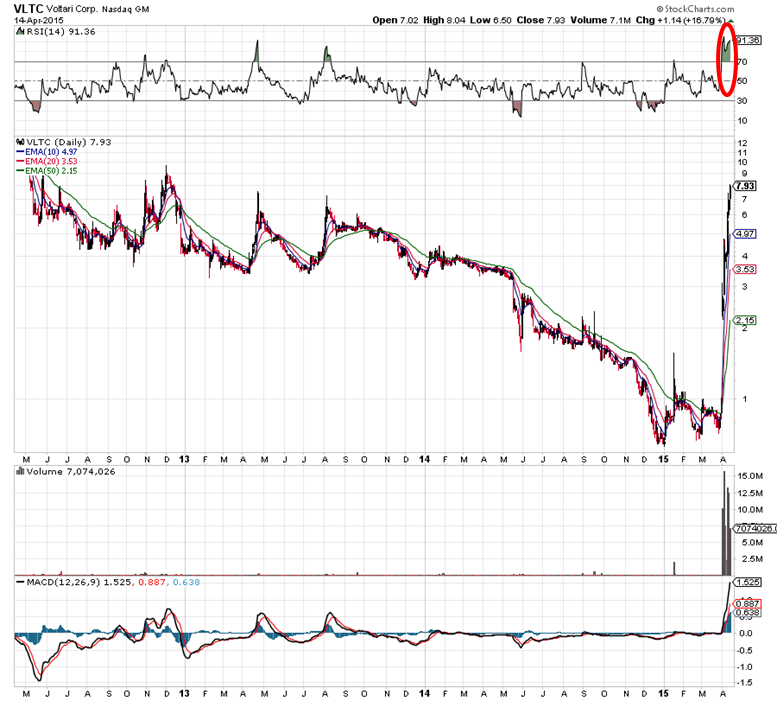
Task: Select the RSI(14) 91.36 legend label
Action: (x=60, y=32)
